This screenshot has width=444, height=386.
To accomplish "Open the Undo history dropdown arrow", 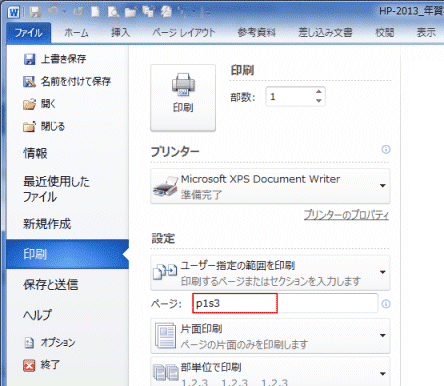I will [64, 12].
